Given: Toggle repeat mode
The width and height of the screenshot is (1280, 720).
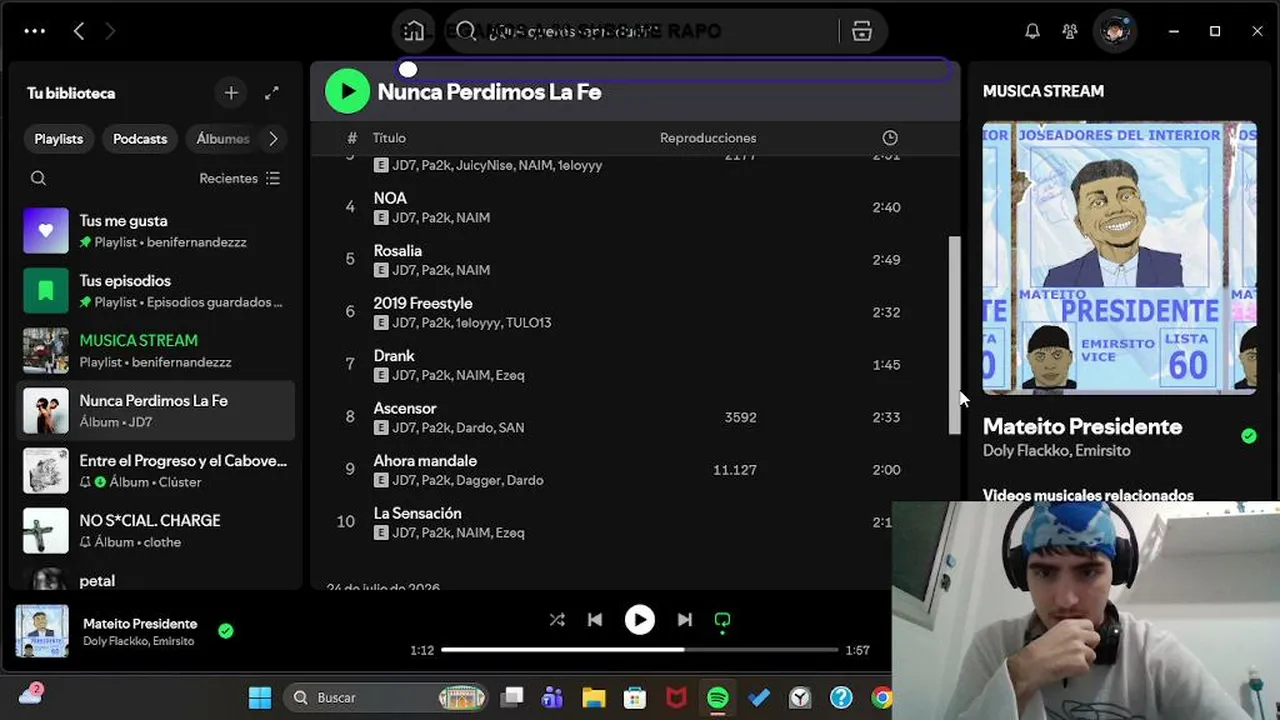Looking at the screenshot, I should click(723, 620).
